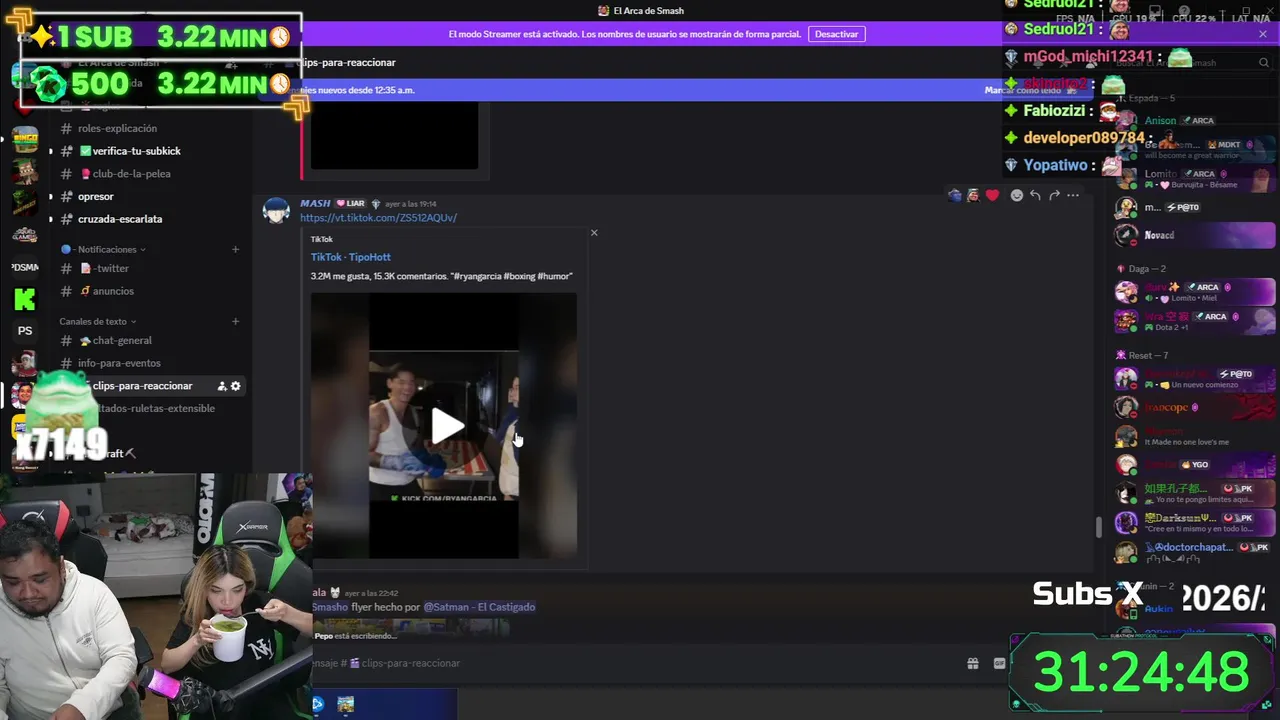The width and height of the screenshot is (1280, 720).
Task: Reply to MASH's message
Action: click(x=1035, y=195)
